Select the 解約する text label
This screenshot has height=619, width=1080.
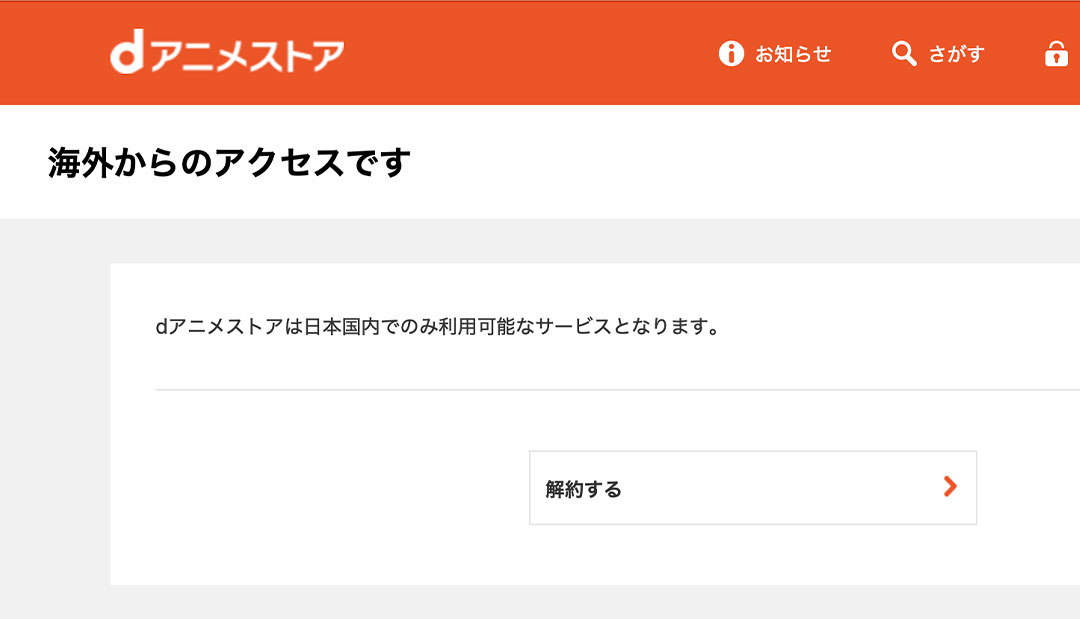click(584, 489)
